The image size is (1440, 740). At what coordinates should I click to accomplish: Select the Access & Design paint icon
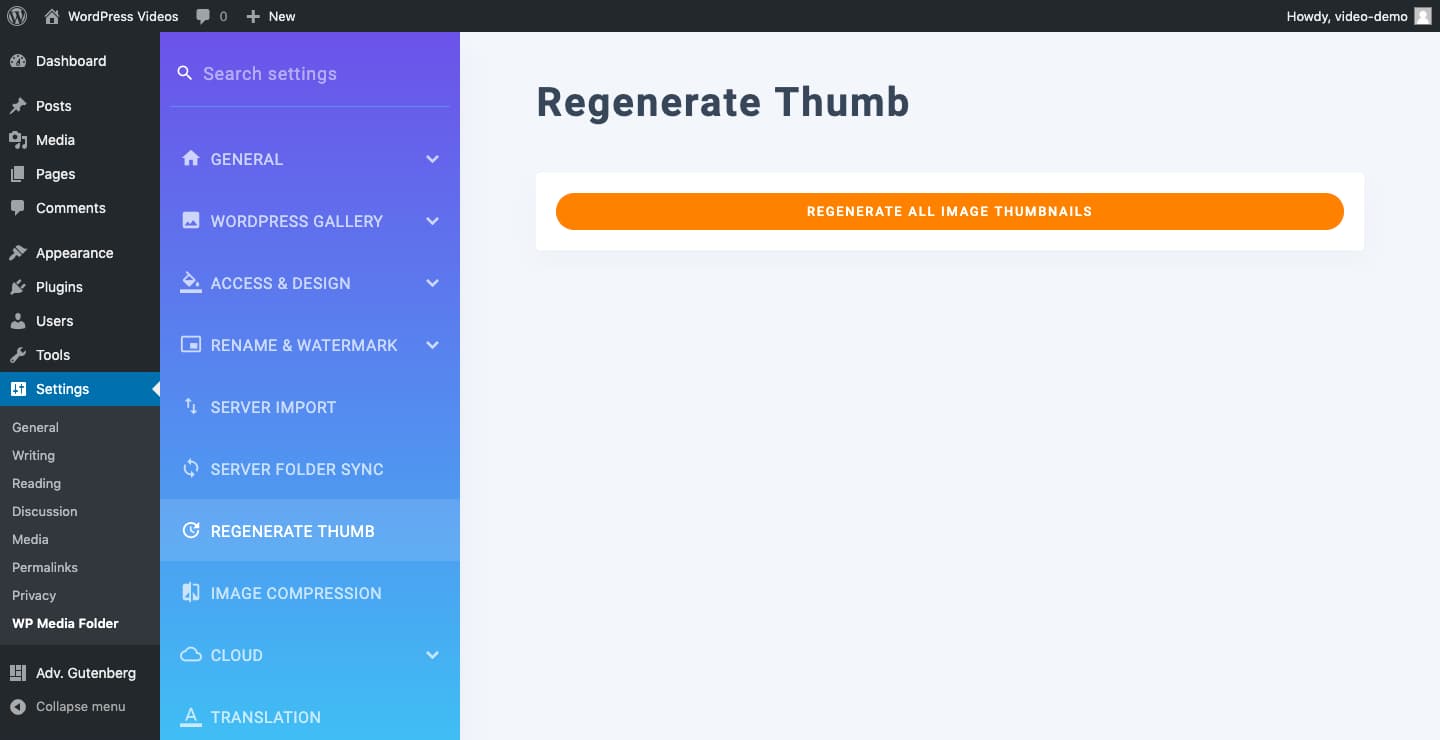(190, 283)
